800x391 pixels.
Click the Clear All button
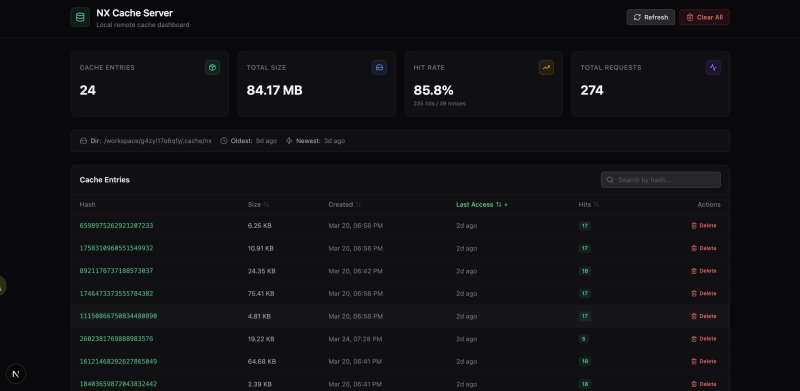pyautogui.click(x=704, y=17)
